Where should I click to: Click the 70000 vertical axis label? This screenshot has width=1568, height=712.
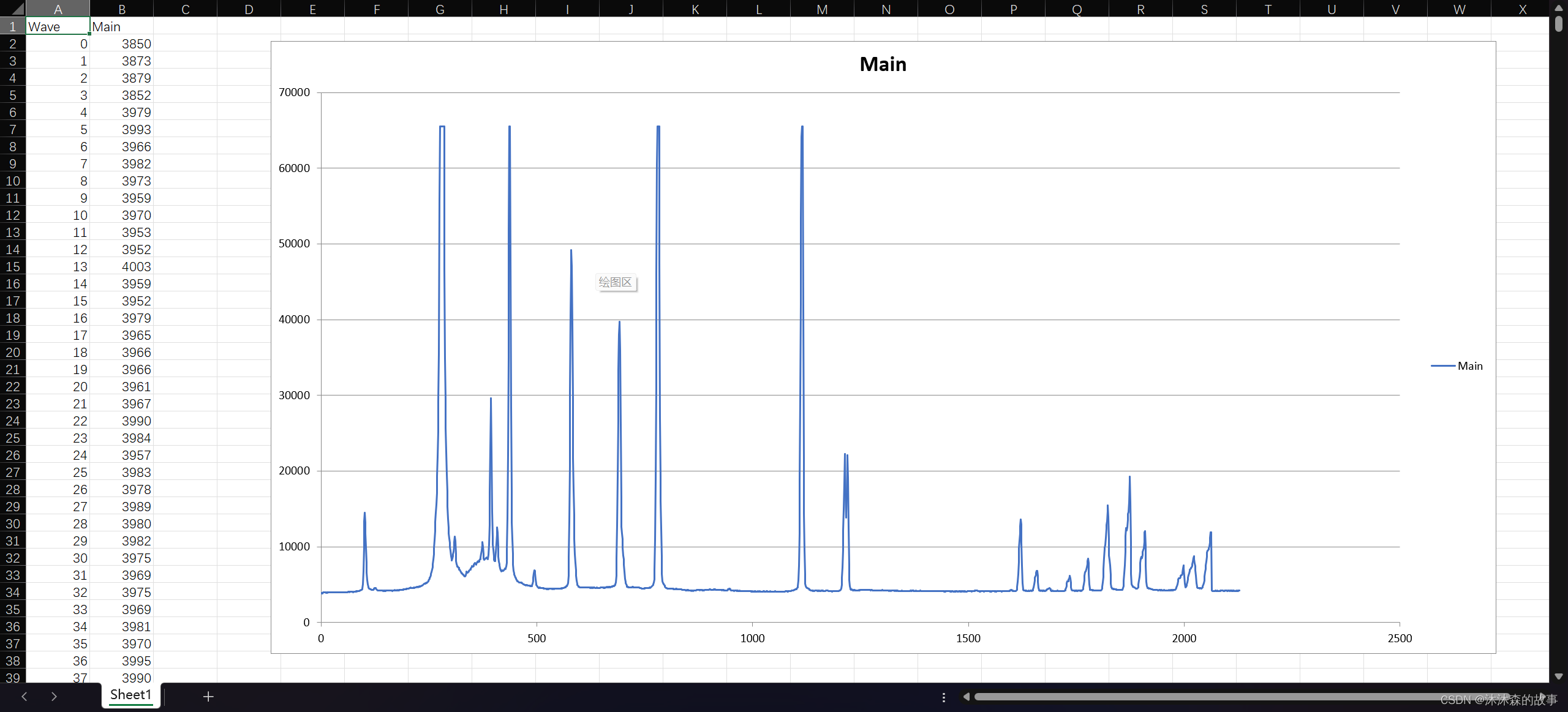(x=294, y=92)
